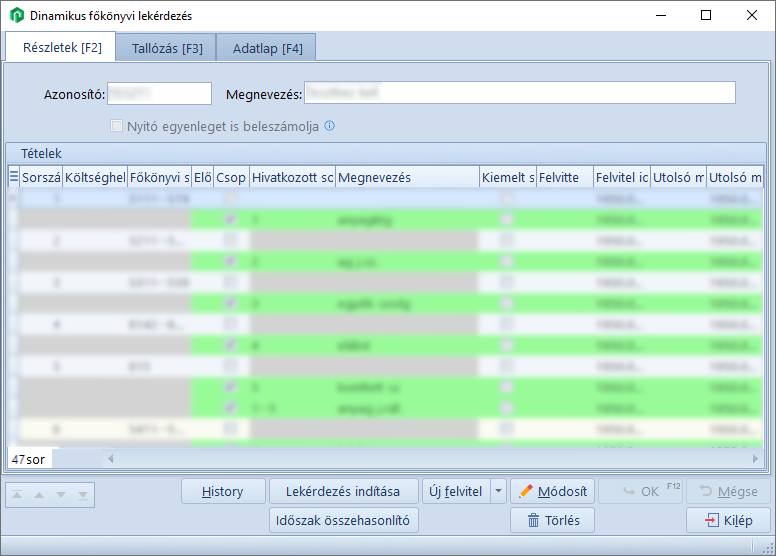
Task: Exit using the Kilép button
Action: pos(728,520)
